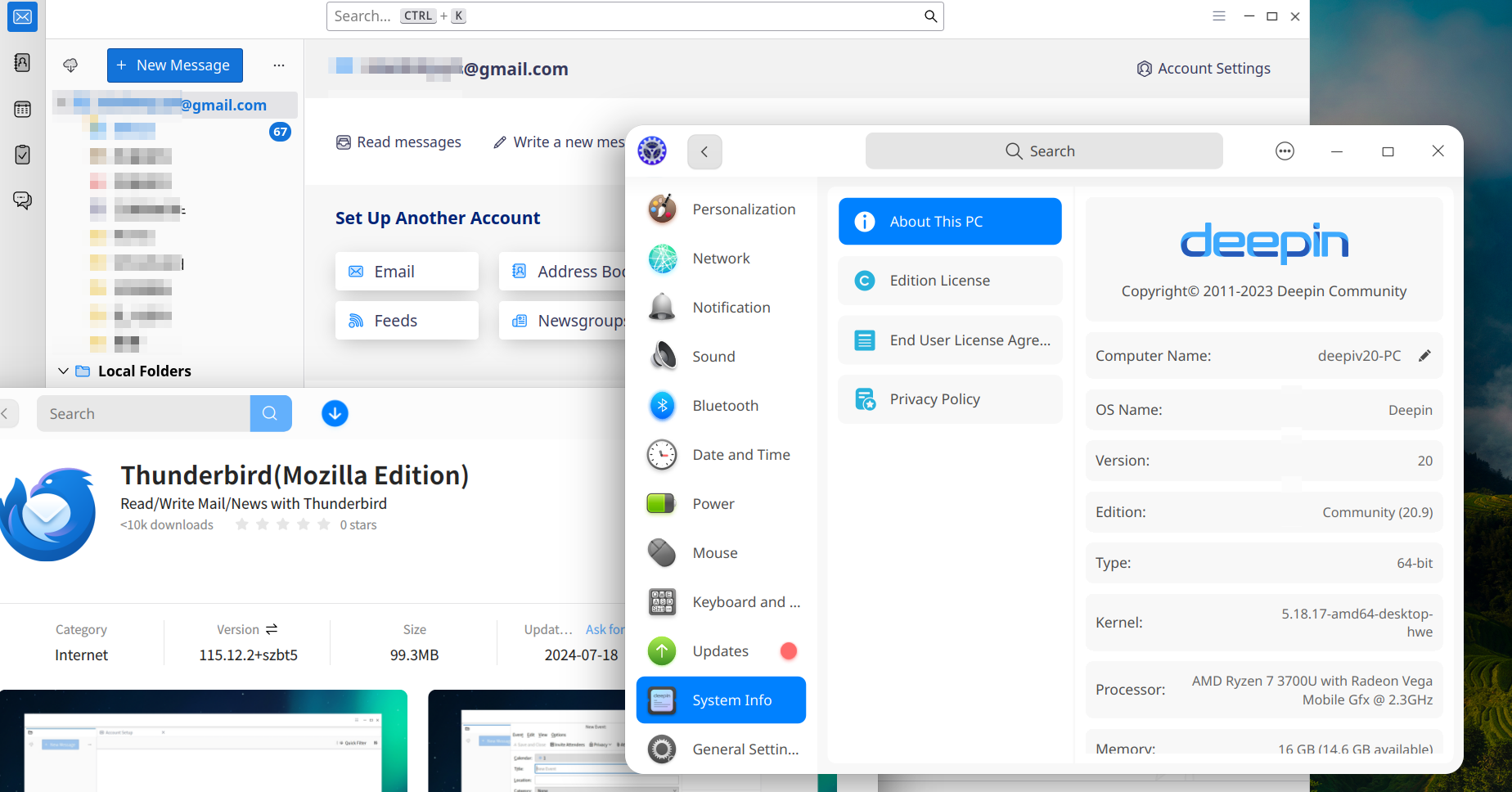Image resolution: width=1512 pixels, height=792 pixels.
Task: Open Account Settings in Thunderbird
Action: 1204,69
